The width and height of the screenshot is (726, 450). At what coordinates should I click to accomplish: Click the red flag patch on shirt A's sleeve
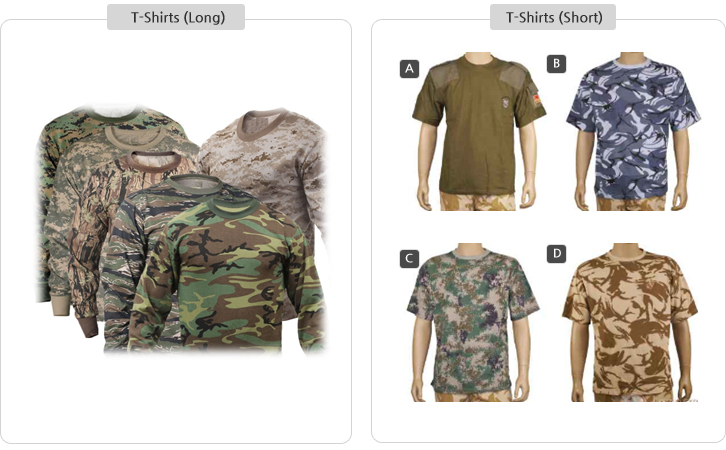click(537, 100)
